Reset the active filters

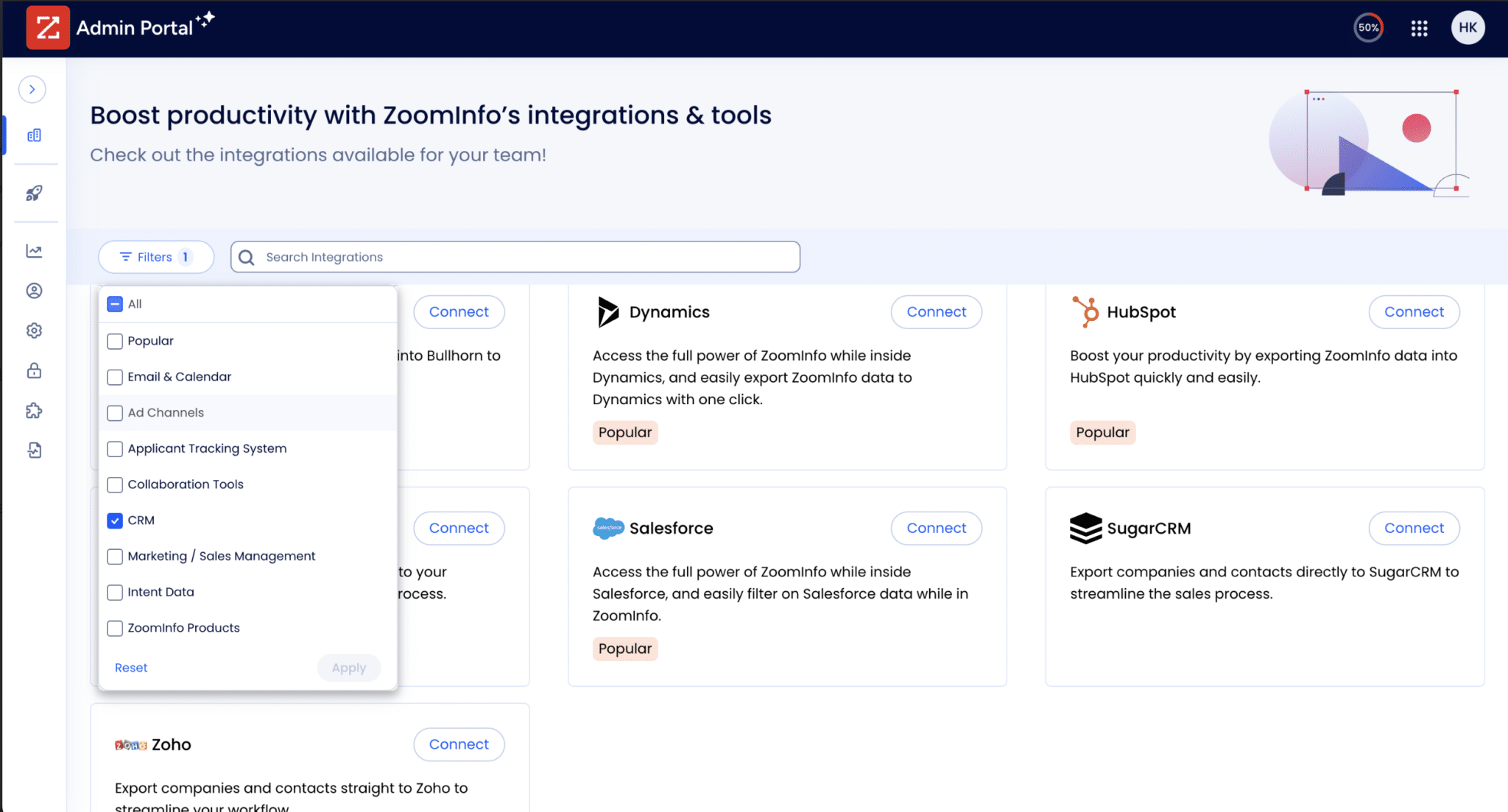[x=130, y=667]
